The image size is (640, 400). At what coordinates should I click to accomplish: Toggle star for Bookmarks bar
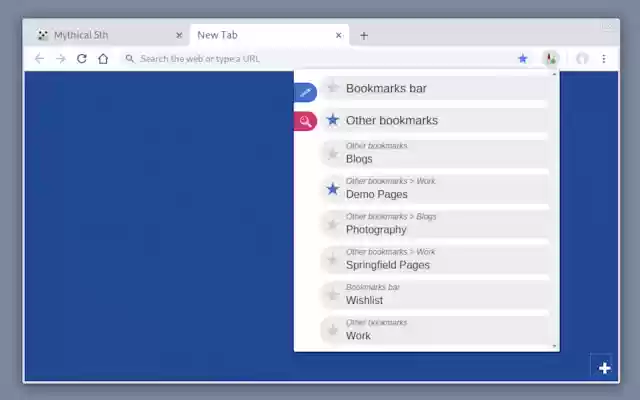[333, 87]
